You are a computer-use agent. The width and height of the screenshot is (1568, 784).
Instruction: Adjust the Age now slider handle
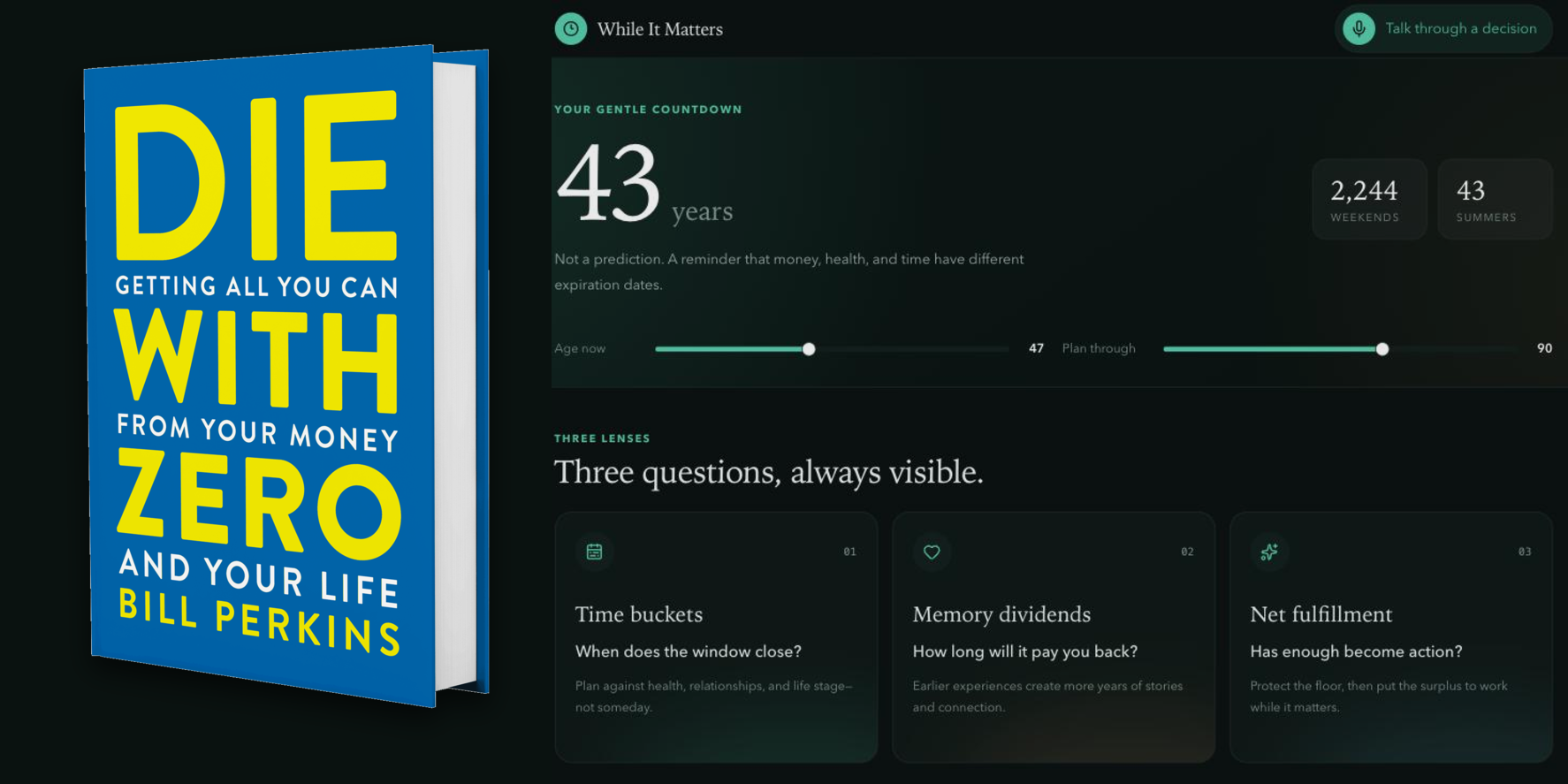[809, 349]
